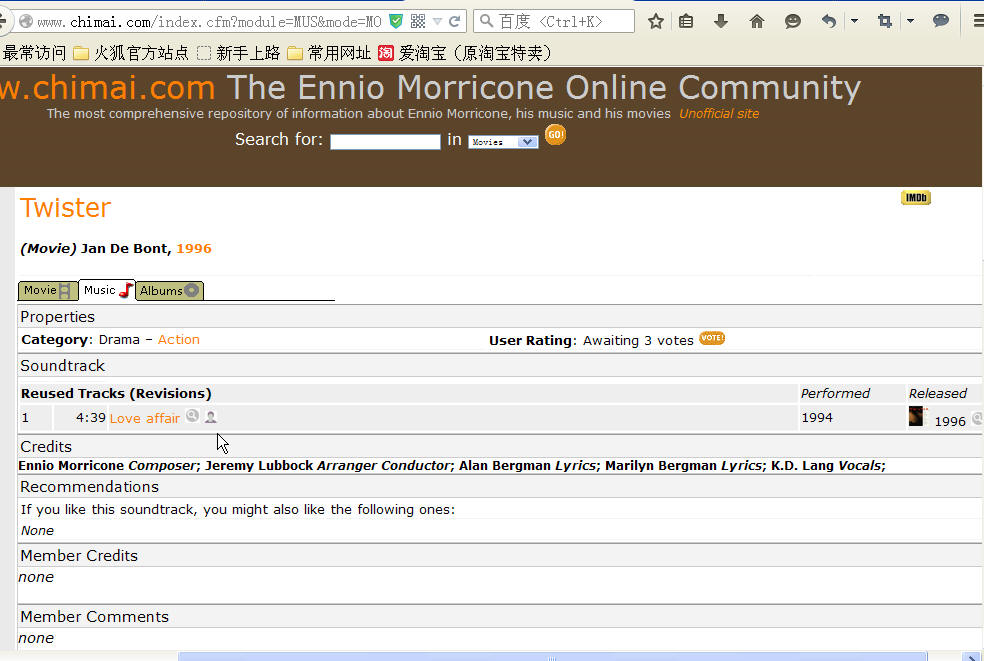Click the Jeremy Lubbock Arranger Conductor credit

(328, 466)
